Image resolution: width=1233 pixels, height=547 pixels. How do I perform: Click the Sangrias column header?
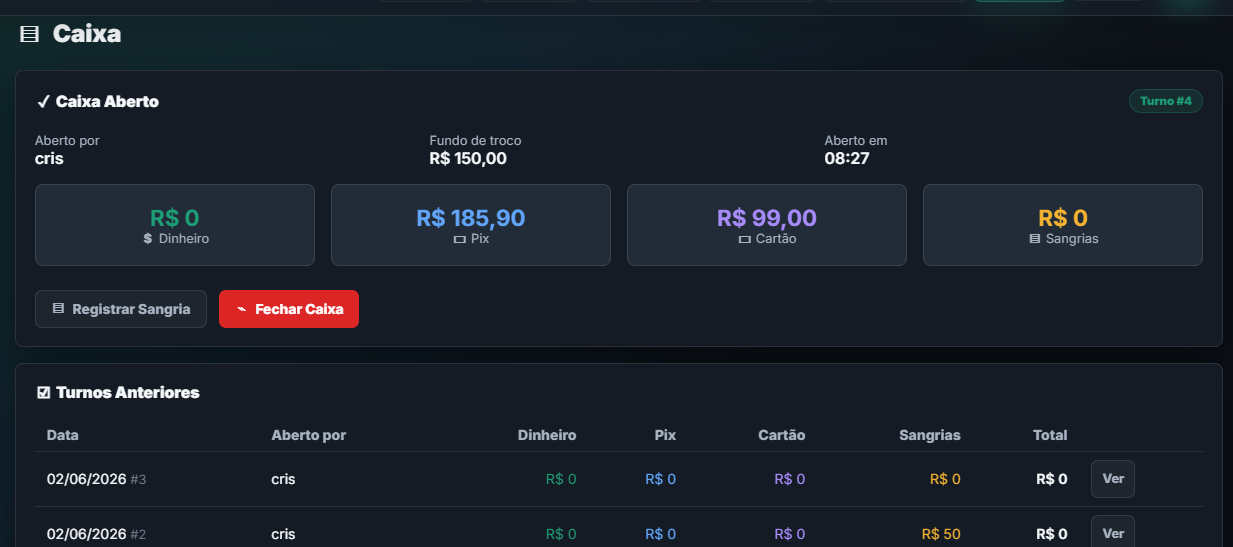pos(930,435)
